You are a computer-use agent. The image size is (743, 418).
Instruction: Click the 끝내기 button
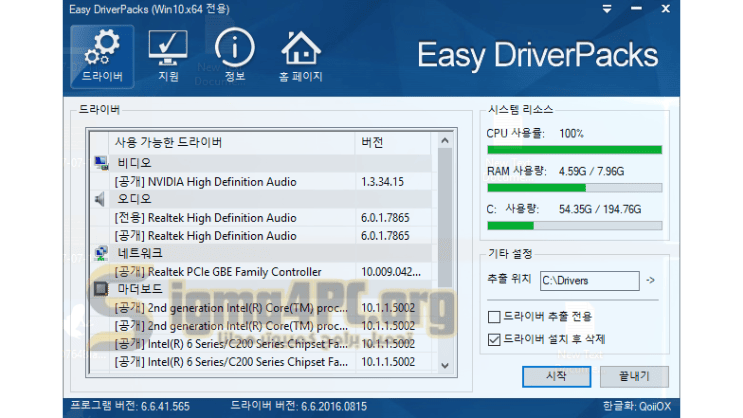pyautogui.click(x=634, y=376)
